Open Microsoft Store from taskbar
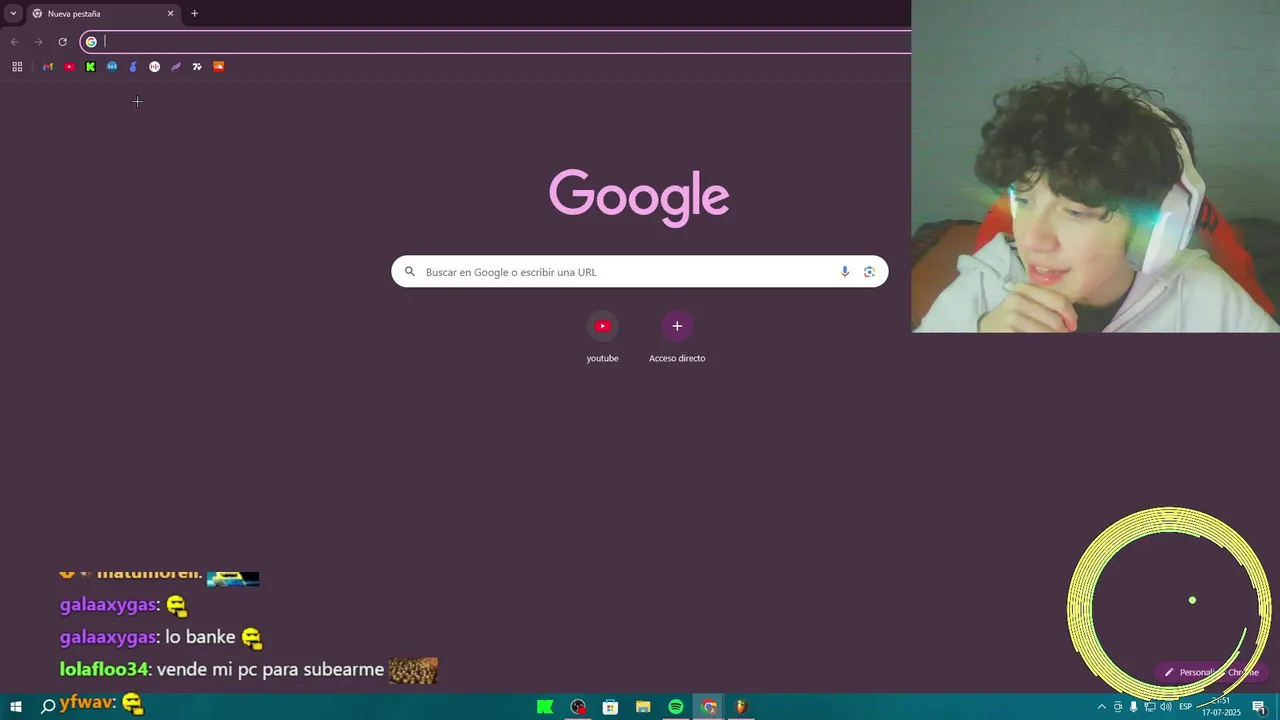 tap(610, 707)
